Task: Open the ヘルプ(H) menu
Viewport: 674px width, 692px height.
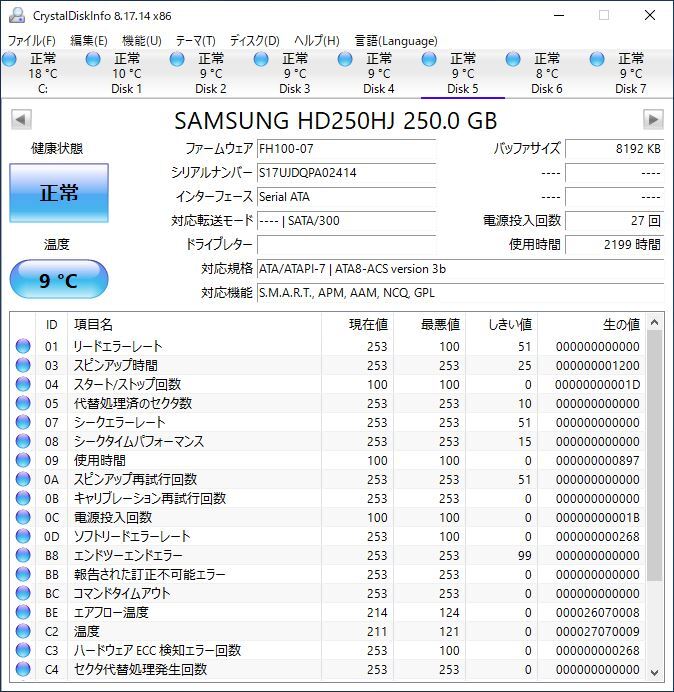Action: click(317, 41)
